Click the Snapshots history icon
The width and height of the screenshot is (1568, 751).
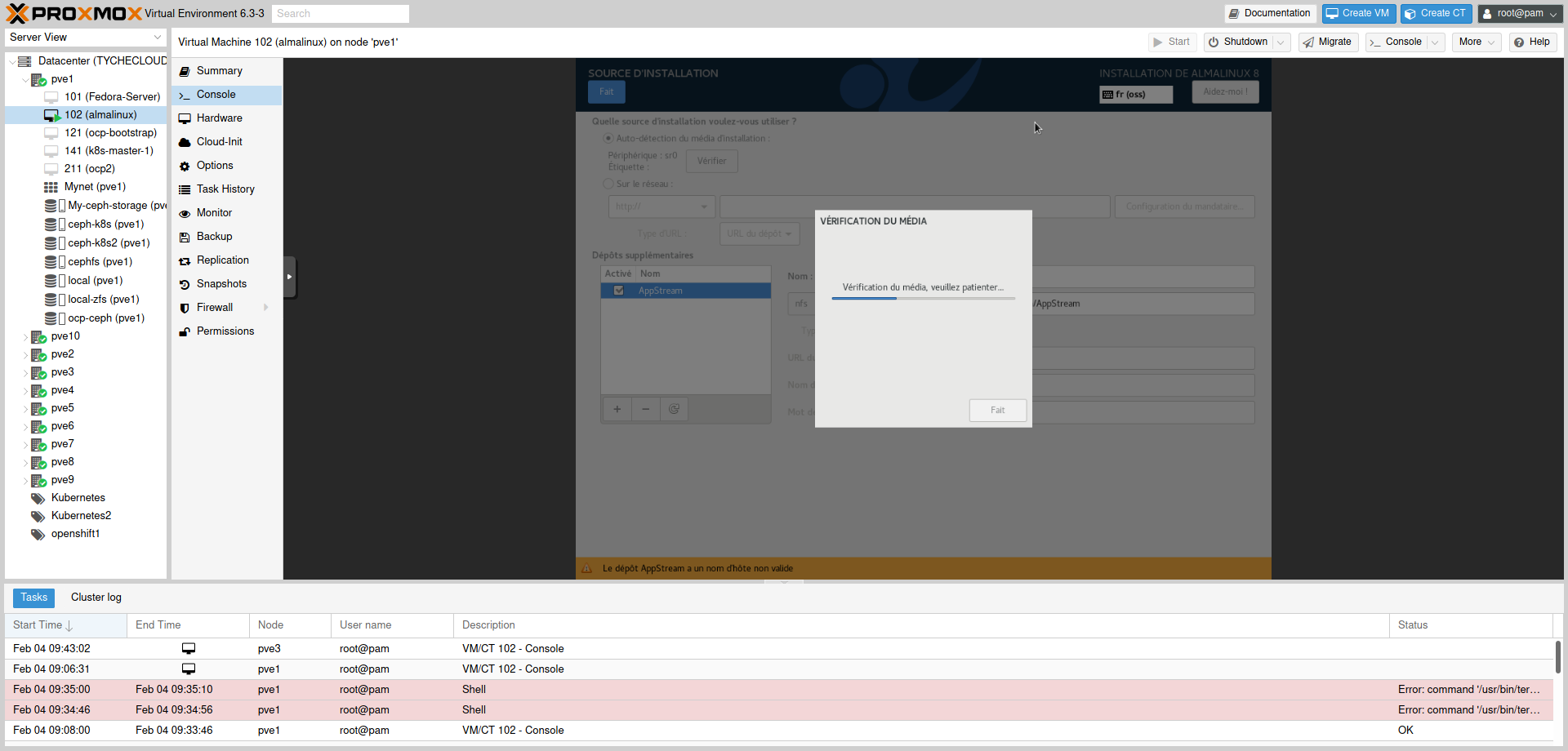[x=185, y=284]
